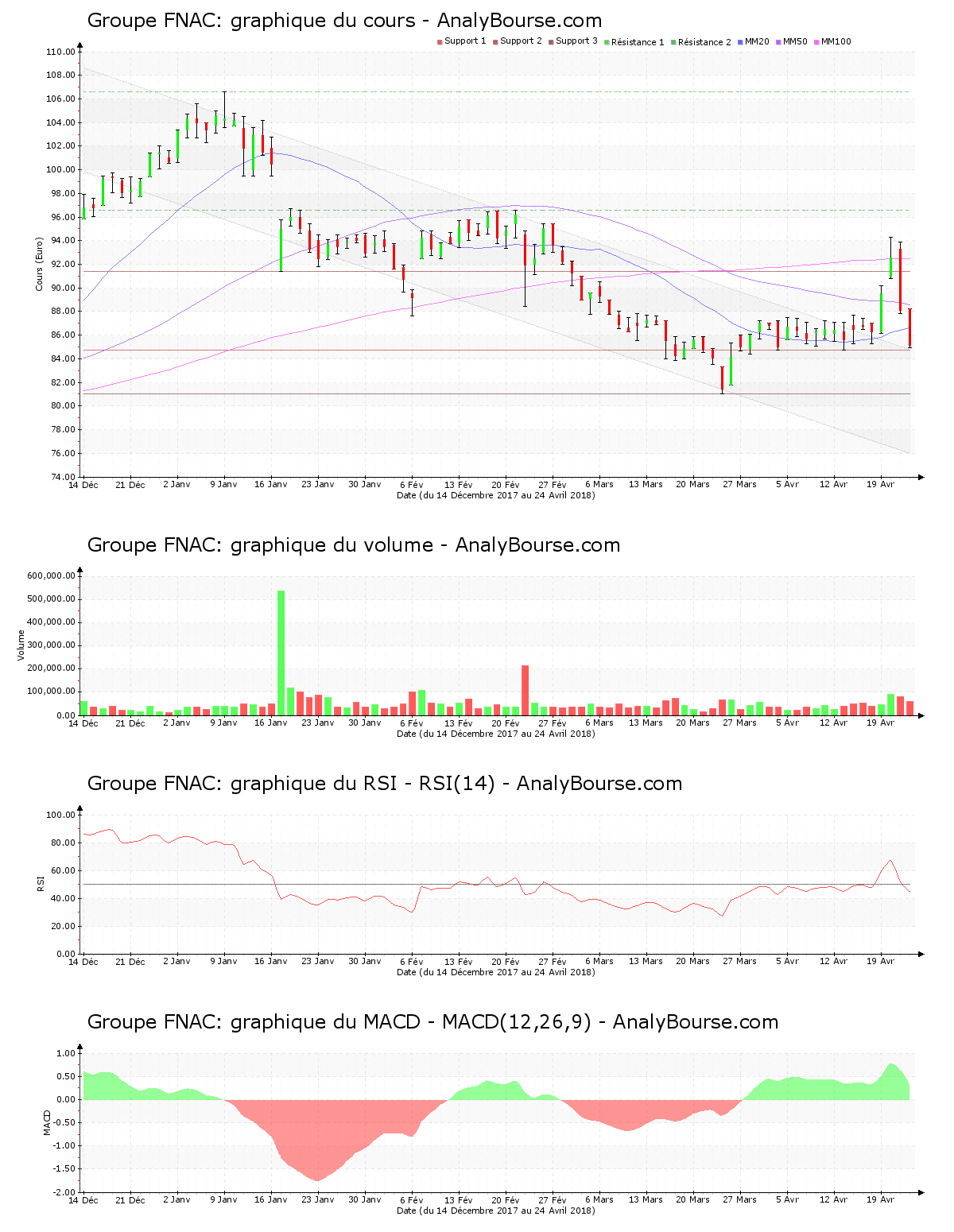Select the 'Support 2' legend label
The width and height of the screenshot is (954, 1232).
pos(521,41)
